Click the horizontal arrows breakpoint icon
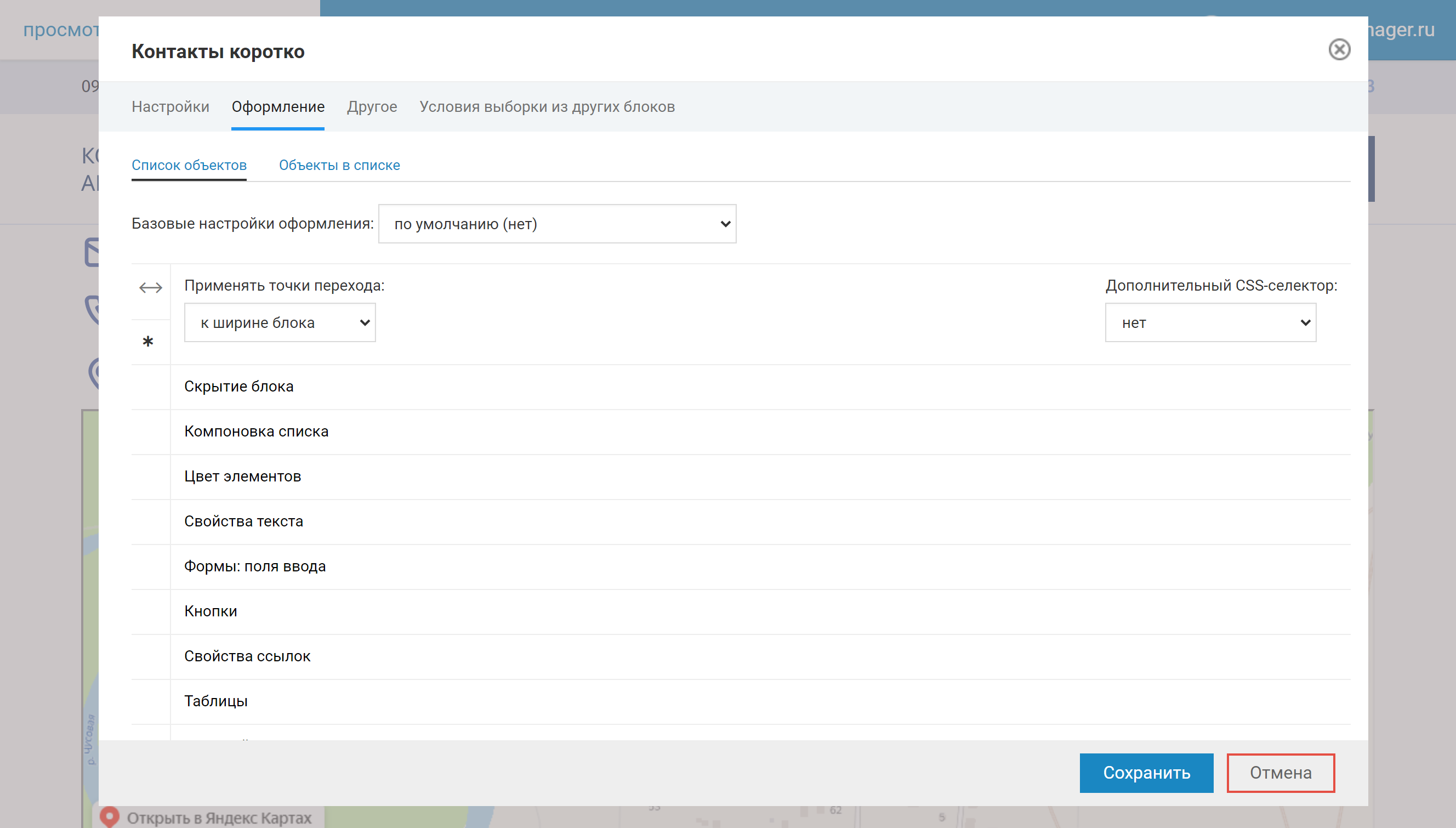1456x828 pixels. [x=151, y=288]
